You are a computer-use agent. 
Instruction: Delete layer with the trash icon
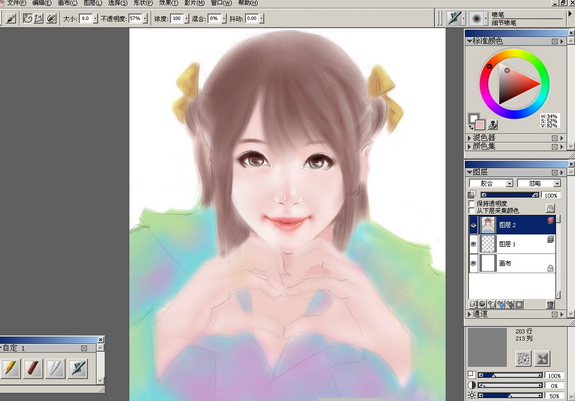[550, 304]
